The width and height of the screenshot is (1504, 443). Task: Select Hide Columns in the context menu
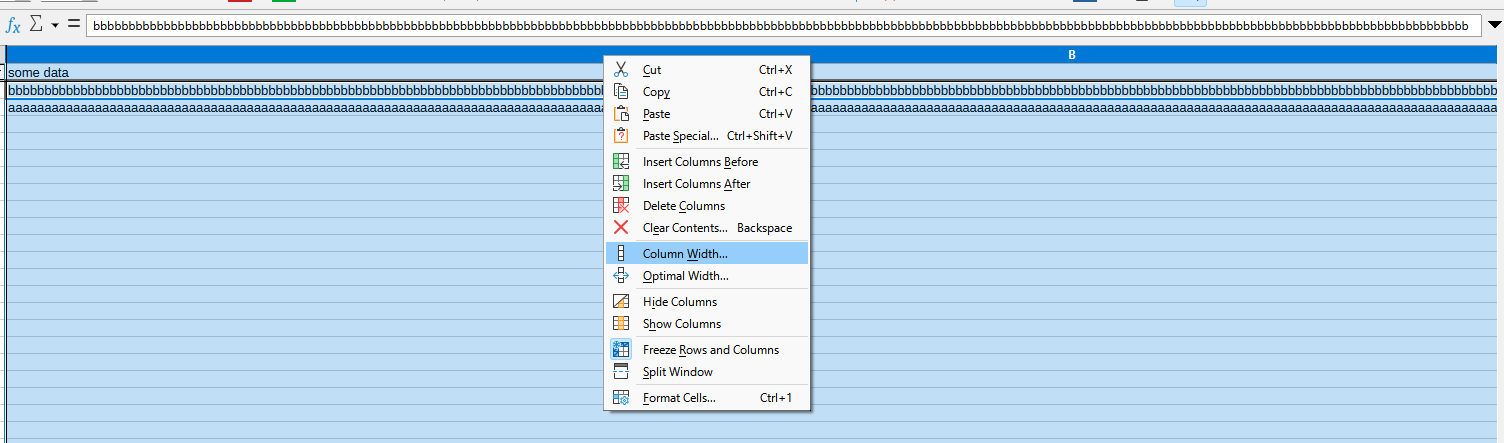679,302
